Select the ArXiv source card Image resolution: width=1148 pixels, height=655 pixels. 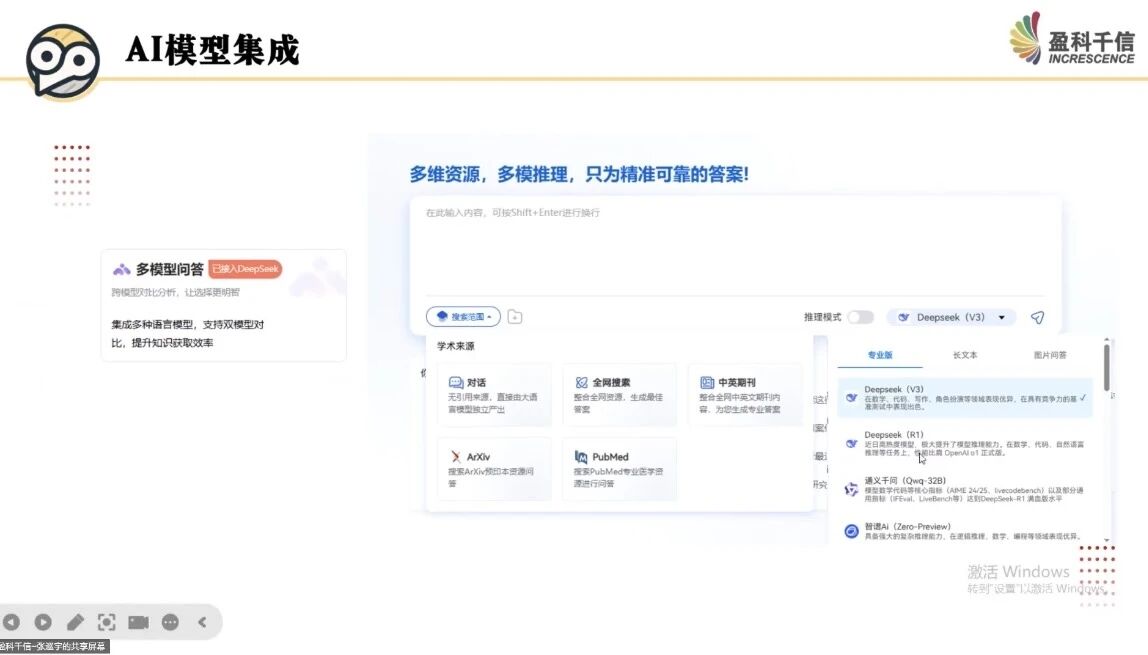[494, 469]
